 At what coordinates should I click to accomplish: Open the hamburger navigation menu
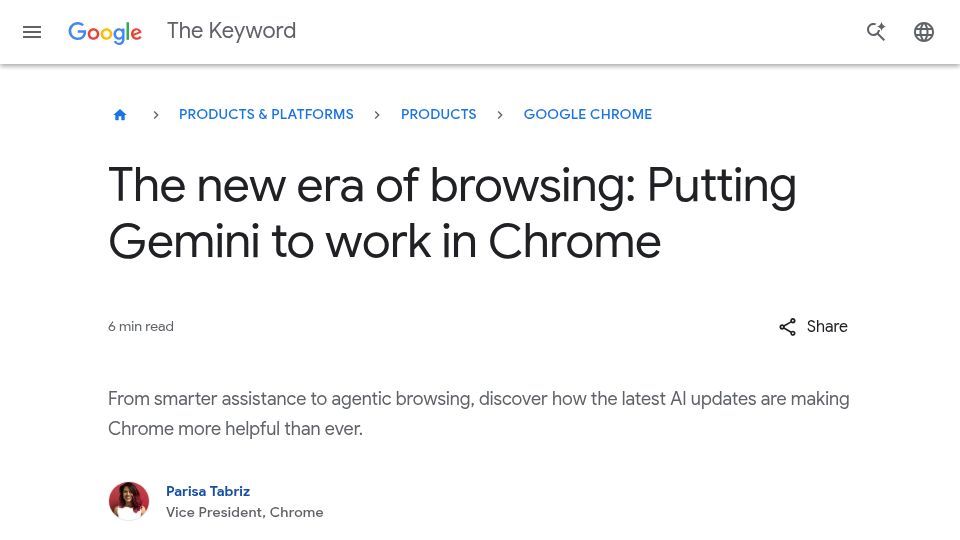coord(32,32)
